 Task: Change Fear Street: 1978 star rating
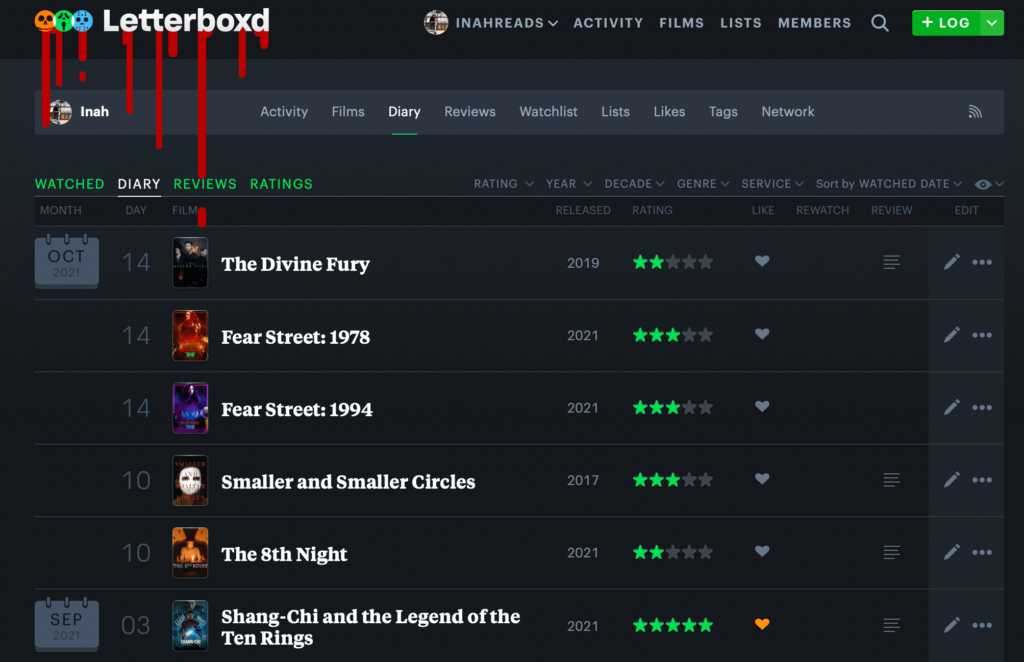click(673, 336)
